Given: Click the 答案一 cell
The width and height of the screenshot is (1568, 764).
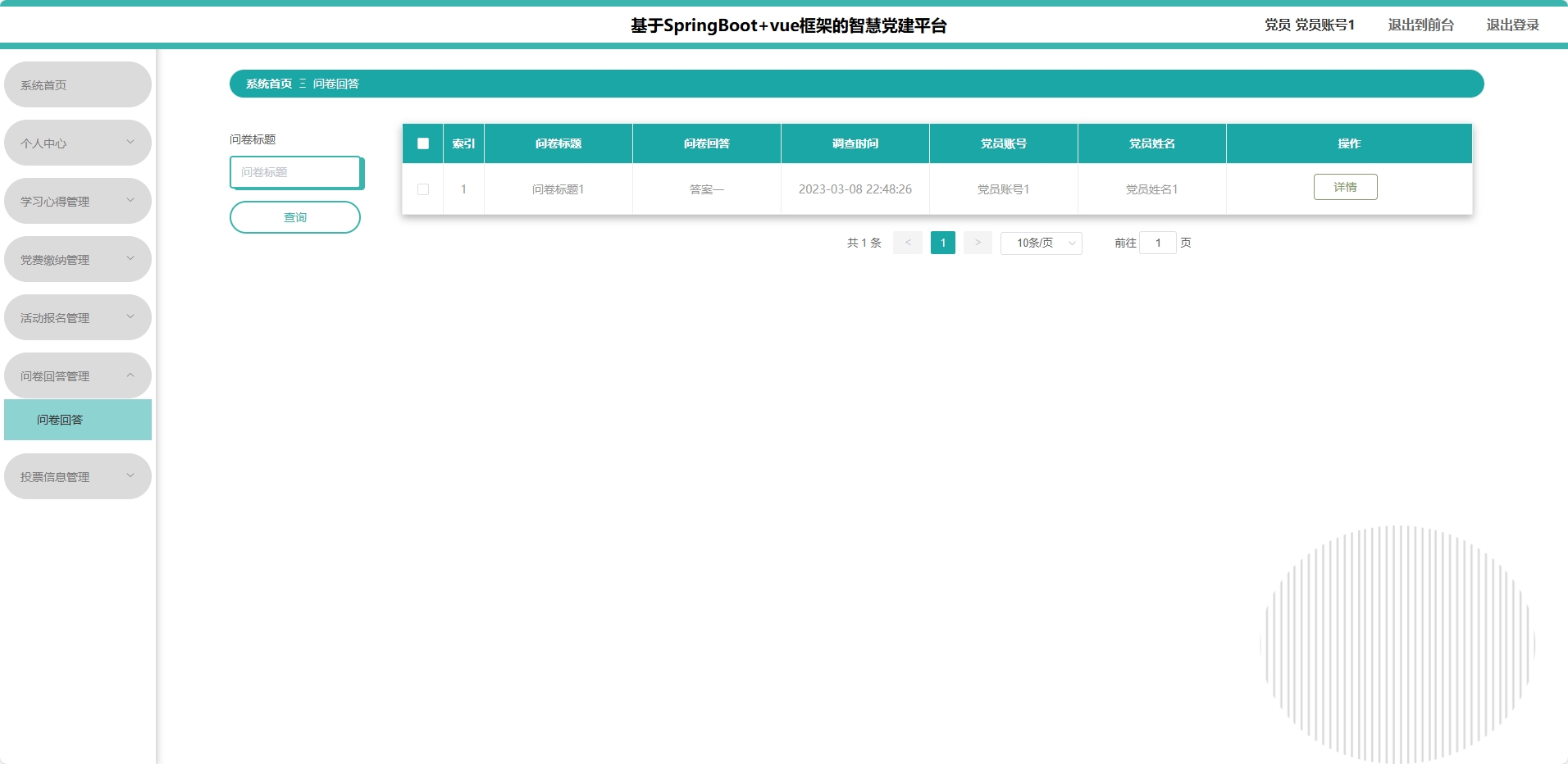Looking at the screenshot, I should coord(707,189).
